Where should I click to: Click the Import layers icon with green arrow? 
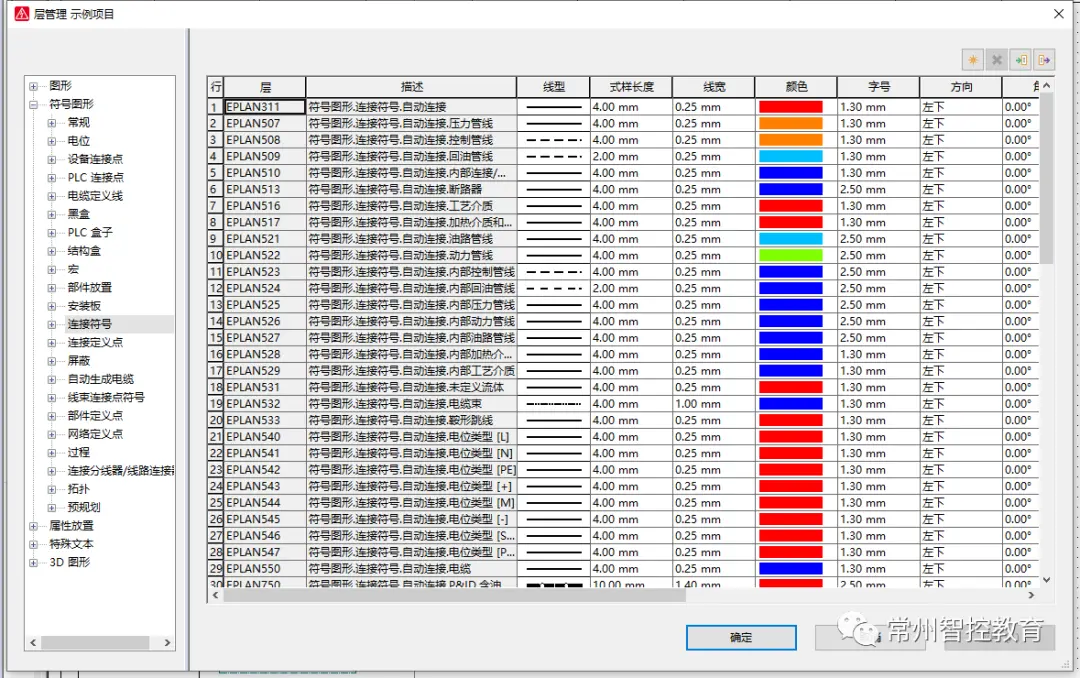pyautogui.click(x=1021, y=60)
